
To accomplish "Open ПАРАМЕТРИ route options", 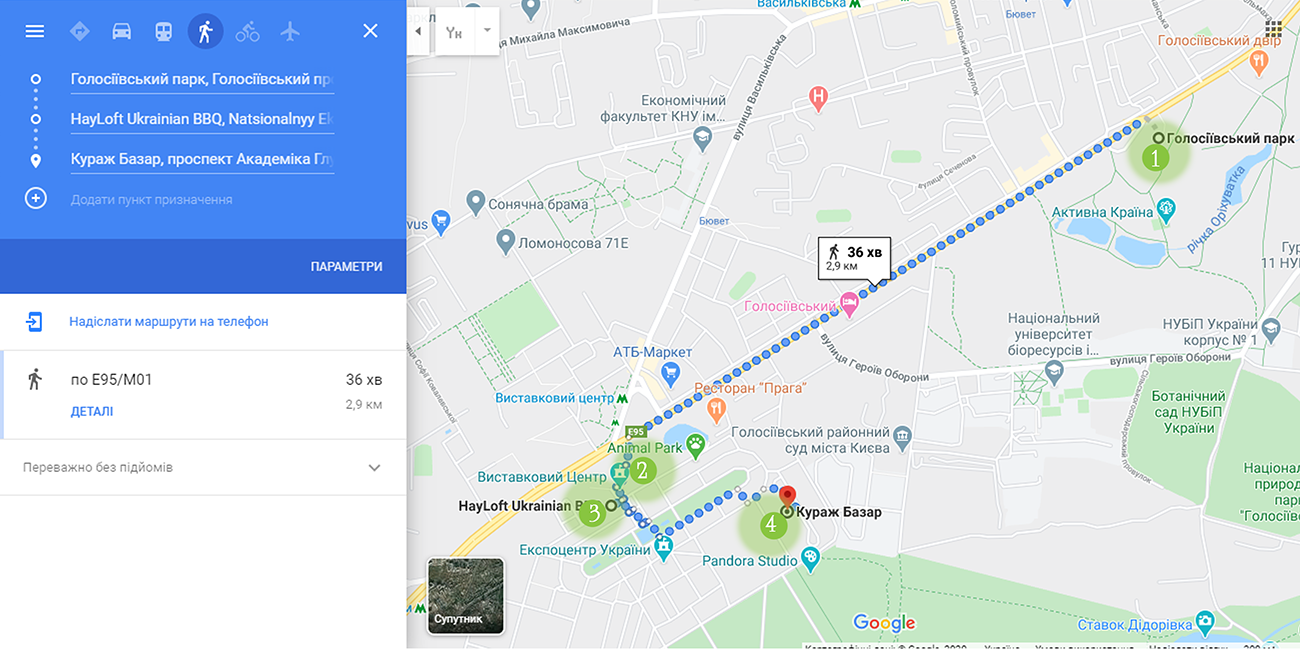I will [x=346, y=267].
